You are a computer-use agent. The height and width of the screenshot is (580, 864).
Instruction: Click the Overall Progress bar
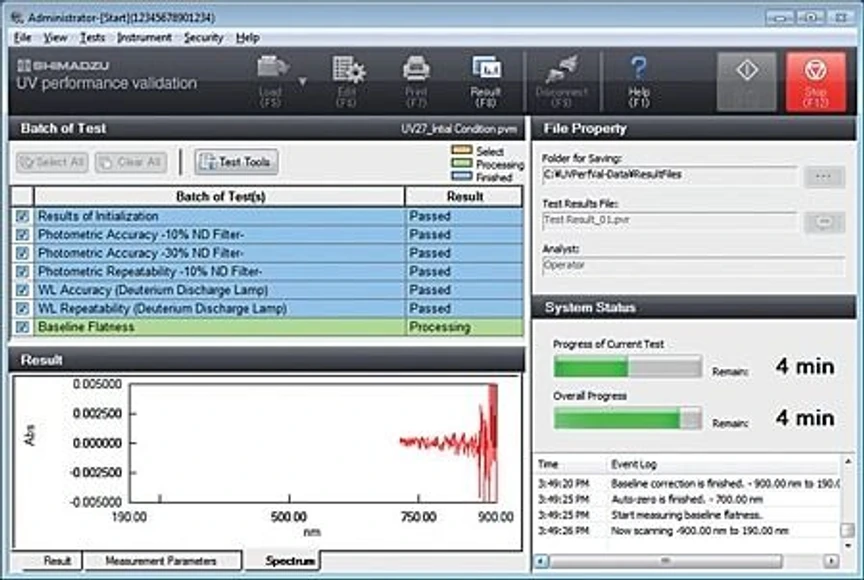click(627, 417)
